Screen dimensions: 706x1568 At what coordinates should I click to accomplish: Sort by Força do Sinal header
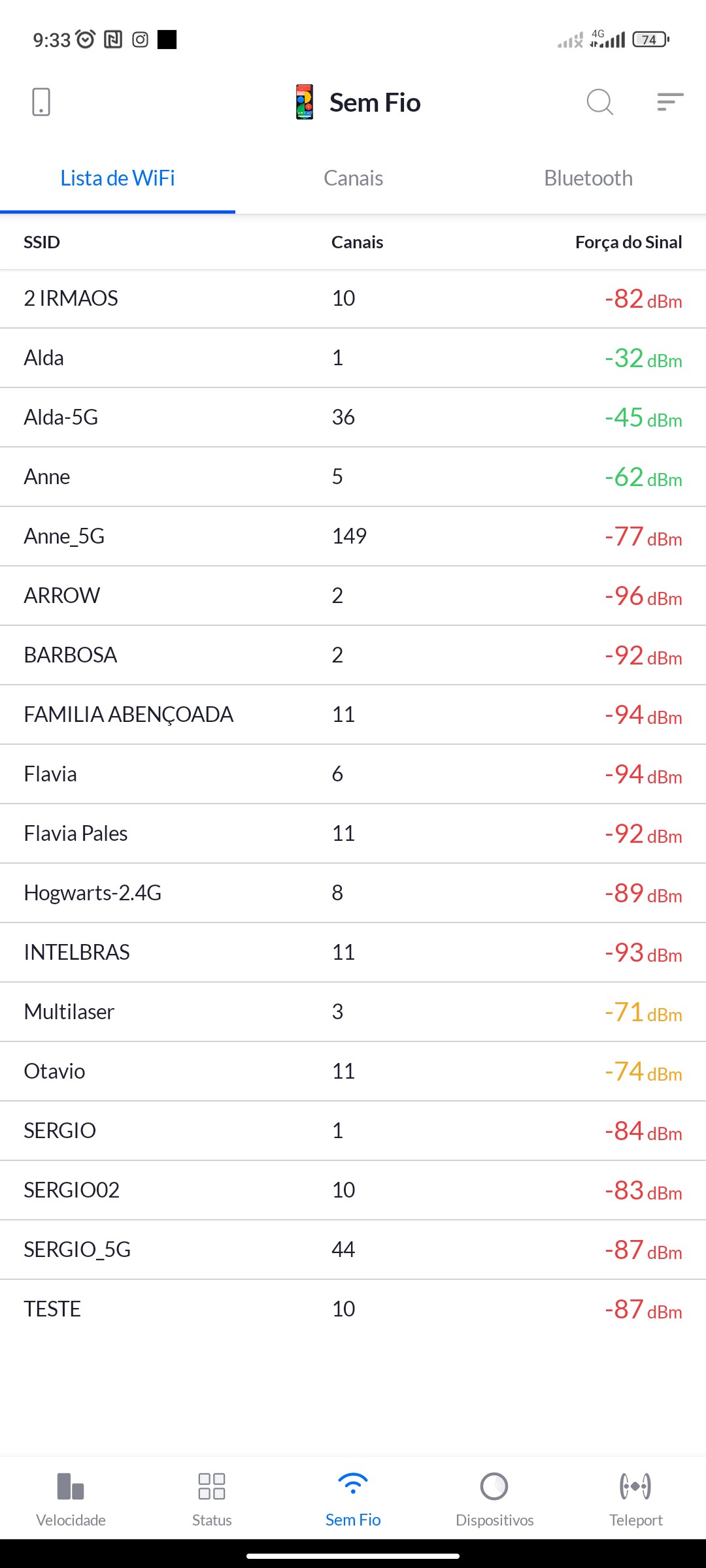pyautogui.click(x=628, y=242)
